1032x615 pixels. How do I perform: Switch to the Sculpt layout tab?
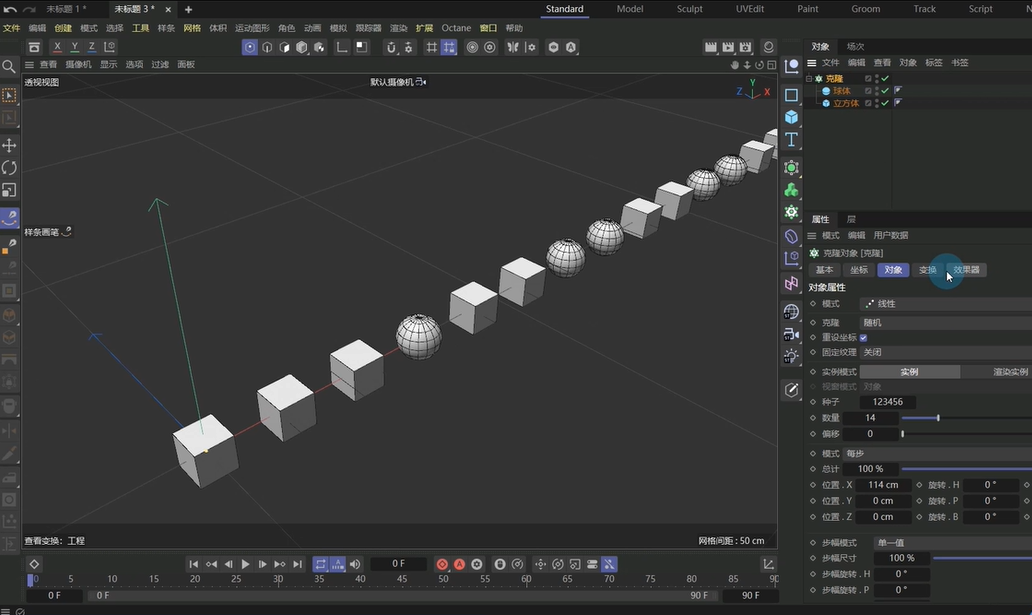[689, 9]
